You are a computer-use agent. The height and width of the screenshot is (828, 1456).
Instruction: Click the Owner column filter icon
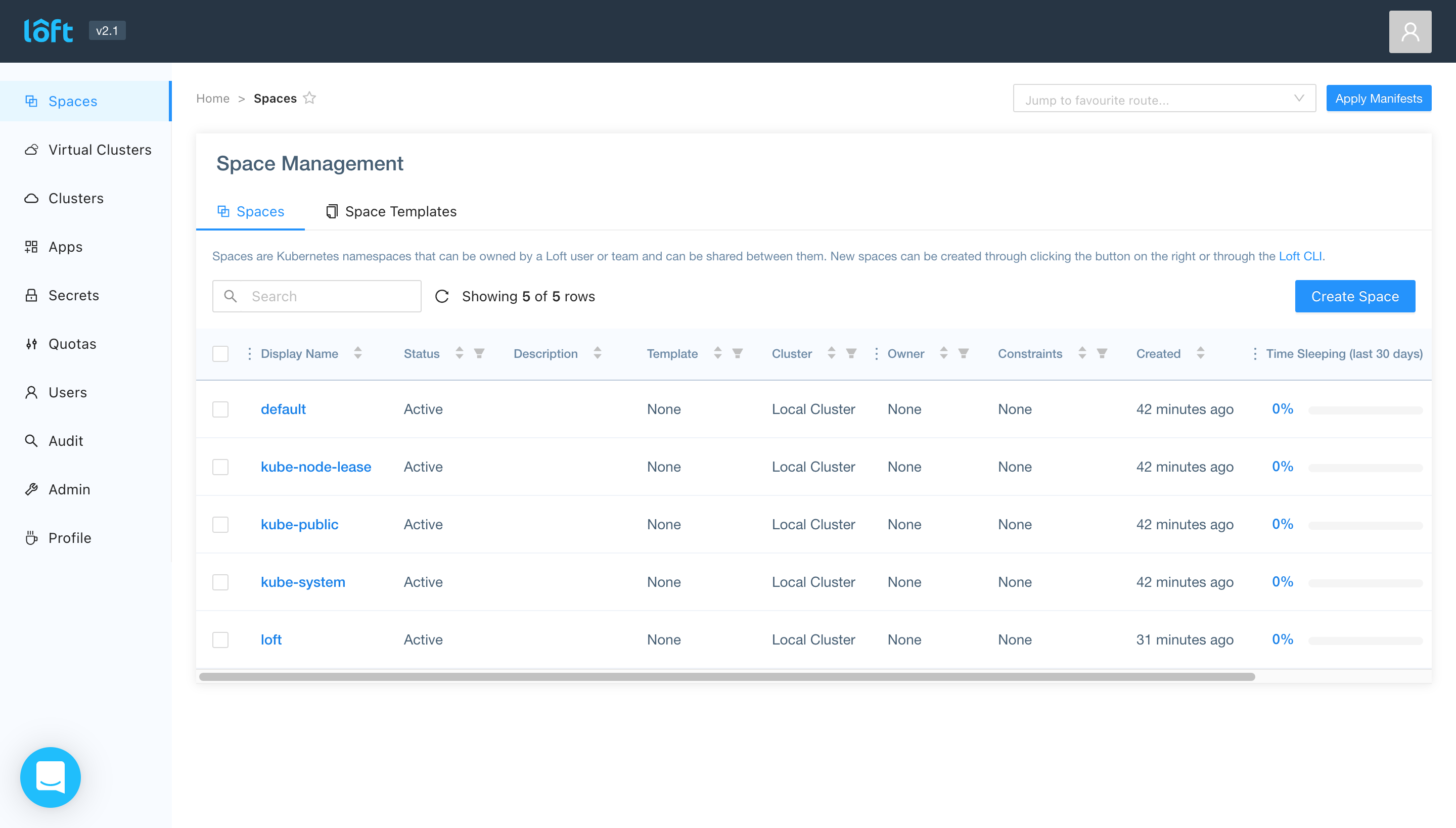(x=964, y=354)
